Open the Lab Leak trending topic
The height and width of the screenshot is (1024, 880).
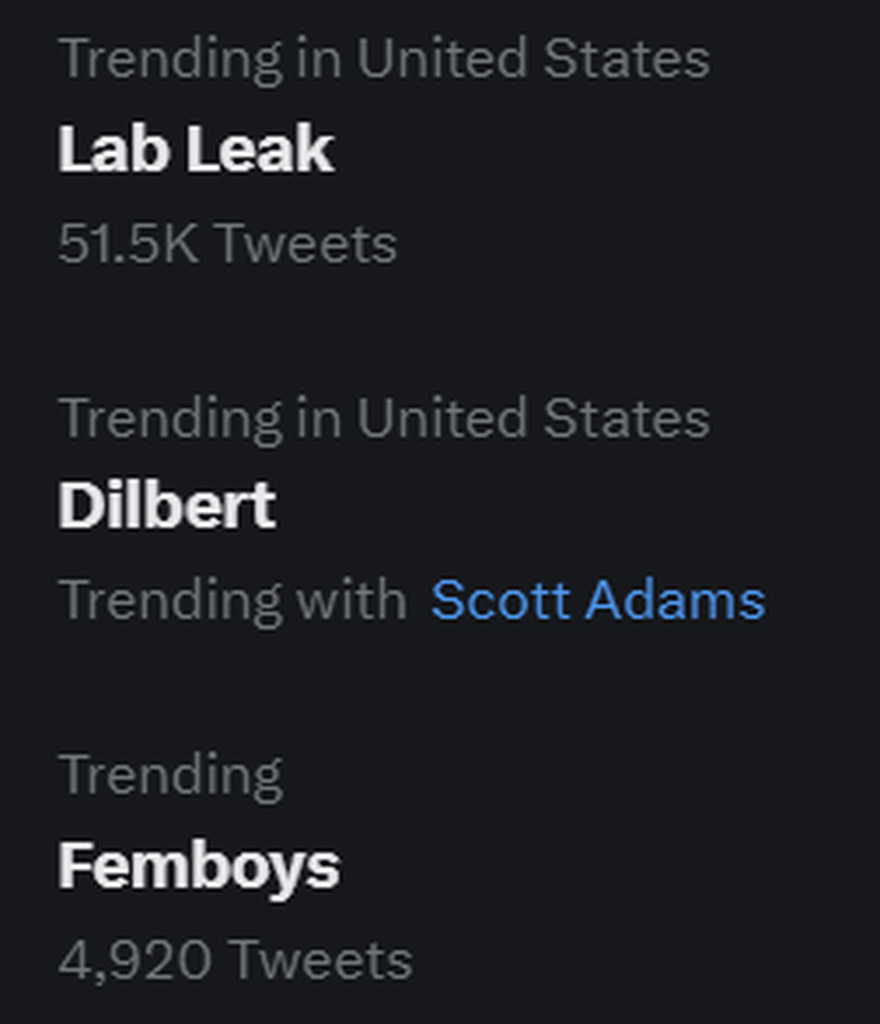195,150
